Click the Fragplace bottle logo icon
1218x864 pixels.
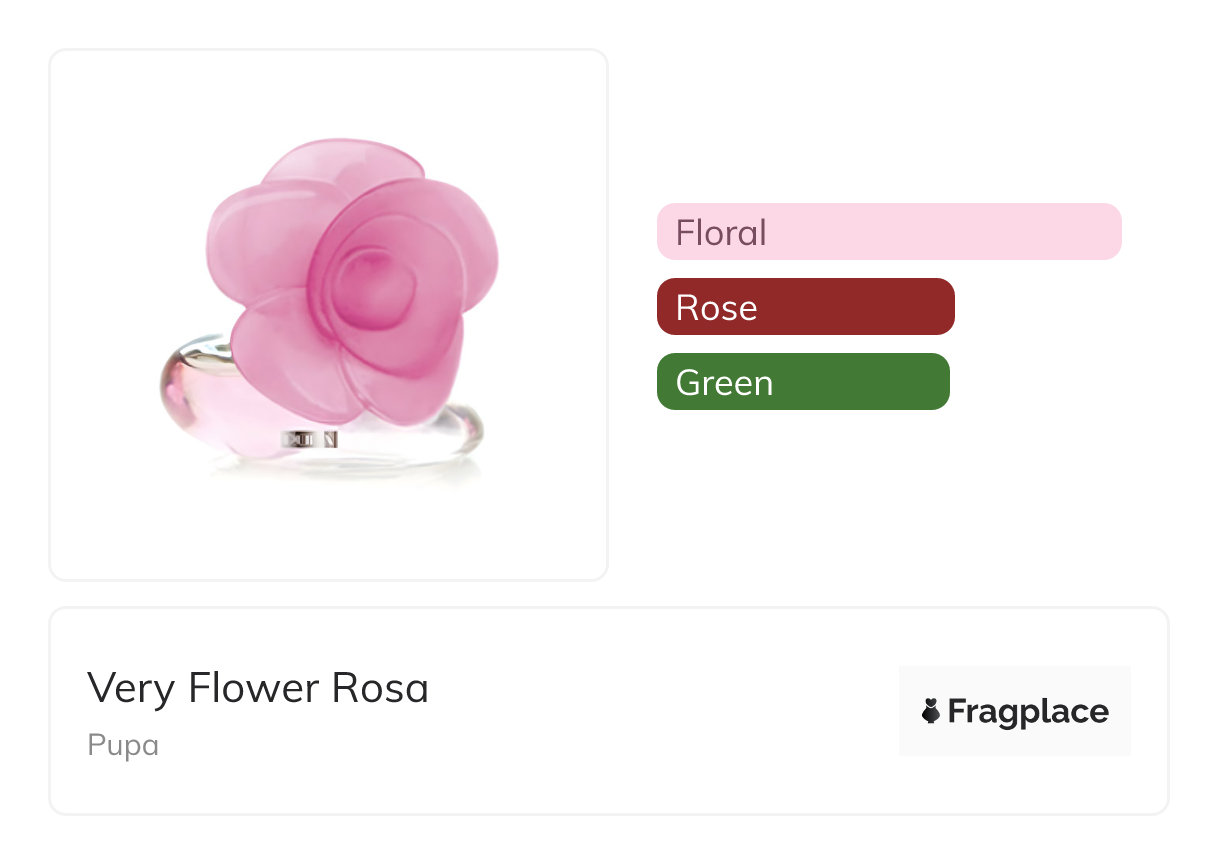click(x=931, y=711)
